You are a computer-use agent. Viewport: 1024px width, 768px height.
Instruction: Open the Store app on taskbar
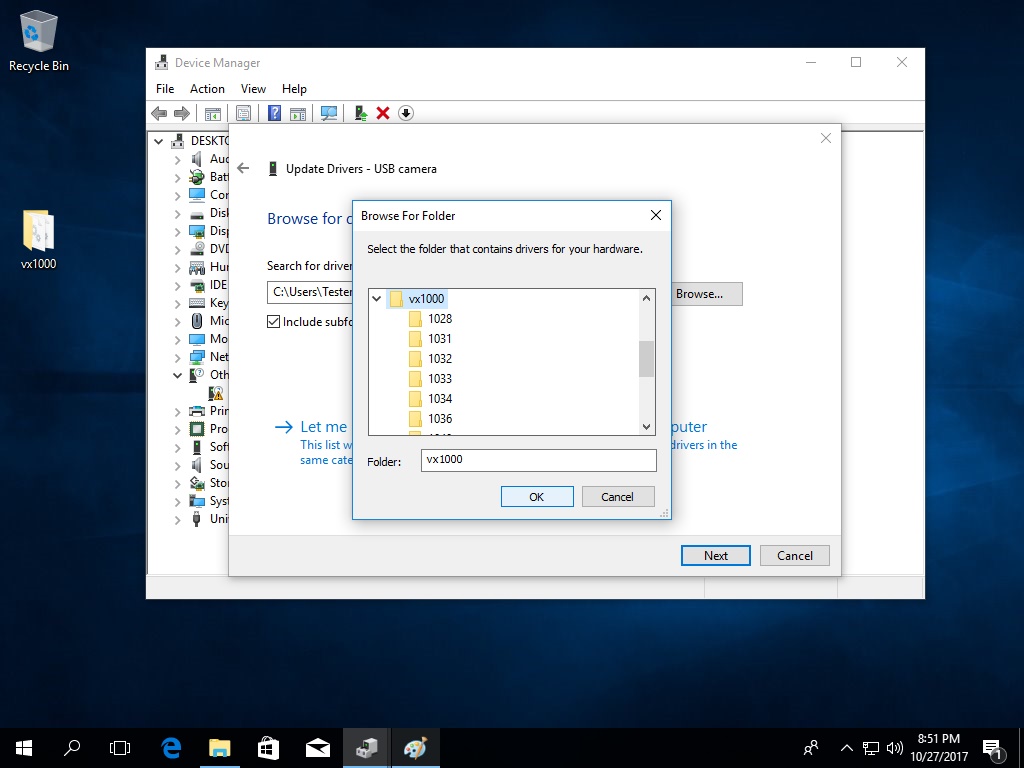pyautogui.click(x=268, y=748)
